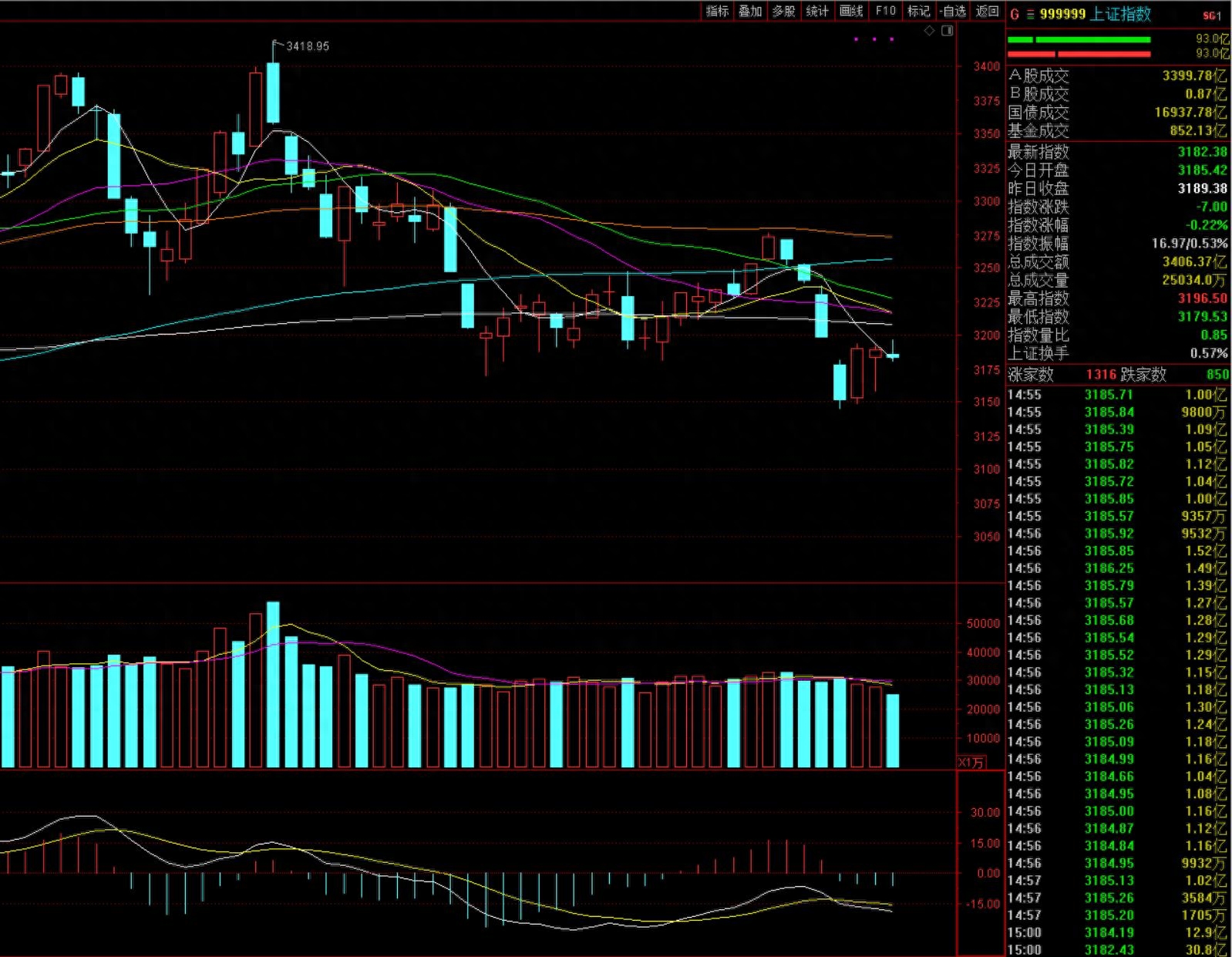Viewport: 1232px width, 957px height.
Task: Click 最新指数 value 3182.38
Action: tap(1202, 152)
